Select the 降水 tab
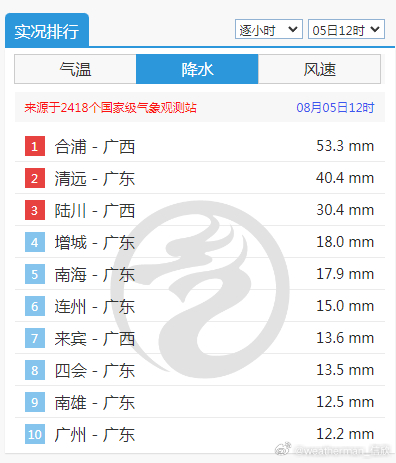 [197, 69]
